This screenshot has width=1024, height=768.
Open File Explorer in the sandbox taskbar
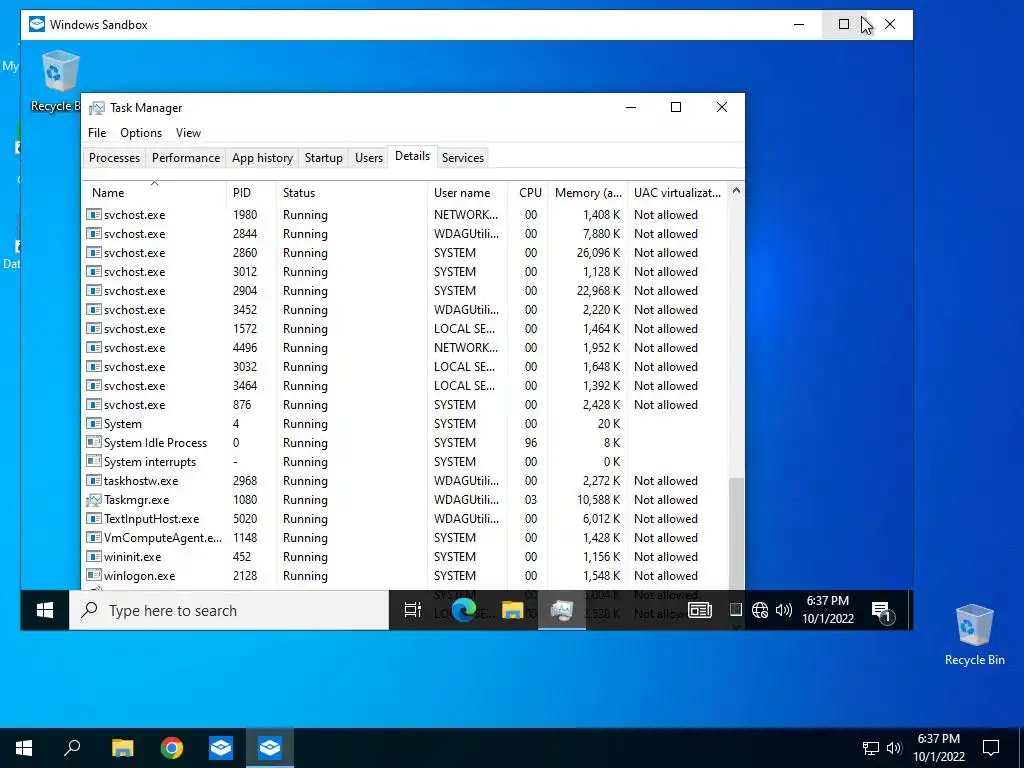[513, 610]
